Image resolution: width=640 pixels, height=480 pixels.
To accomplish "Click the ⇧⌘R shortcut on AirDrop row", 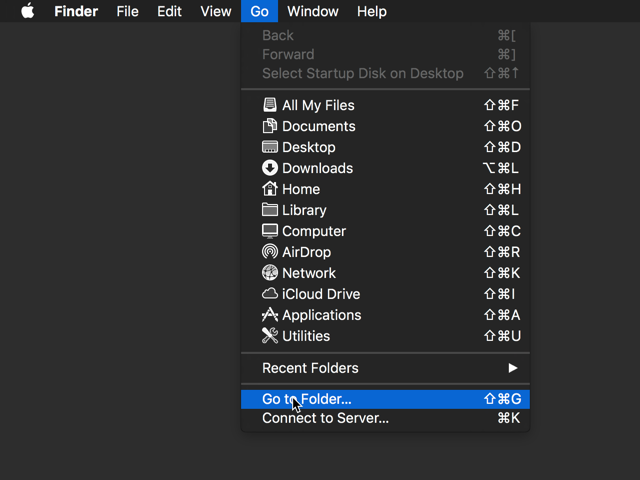I will pos(502,252).
